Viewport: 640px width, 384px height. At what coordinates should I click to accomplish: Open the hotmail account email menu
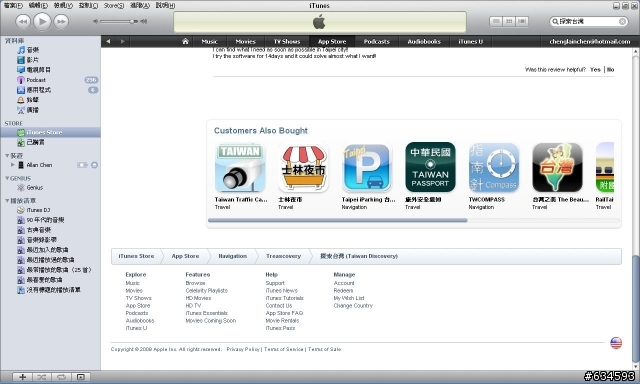coord(589,41)
